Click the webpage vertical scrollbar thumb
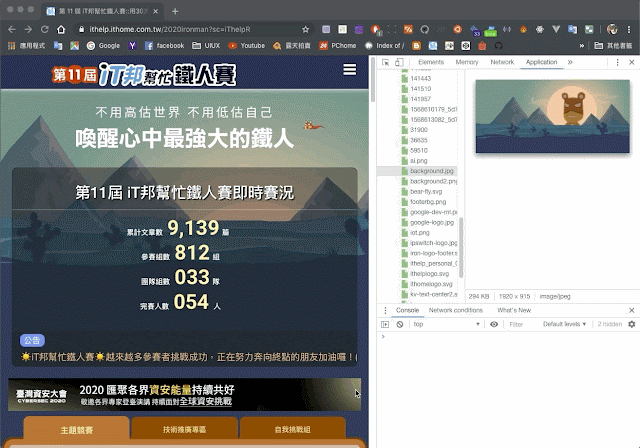The image size is (640, 448). (373, 80)
